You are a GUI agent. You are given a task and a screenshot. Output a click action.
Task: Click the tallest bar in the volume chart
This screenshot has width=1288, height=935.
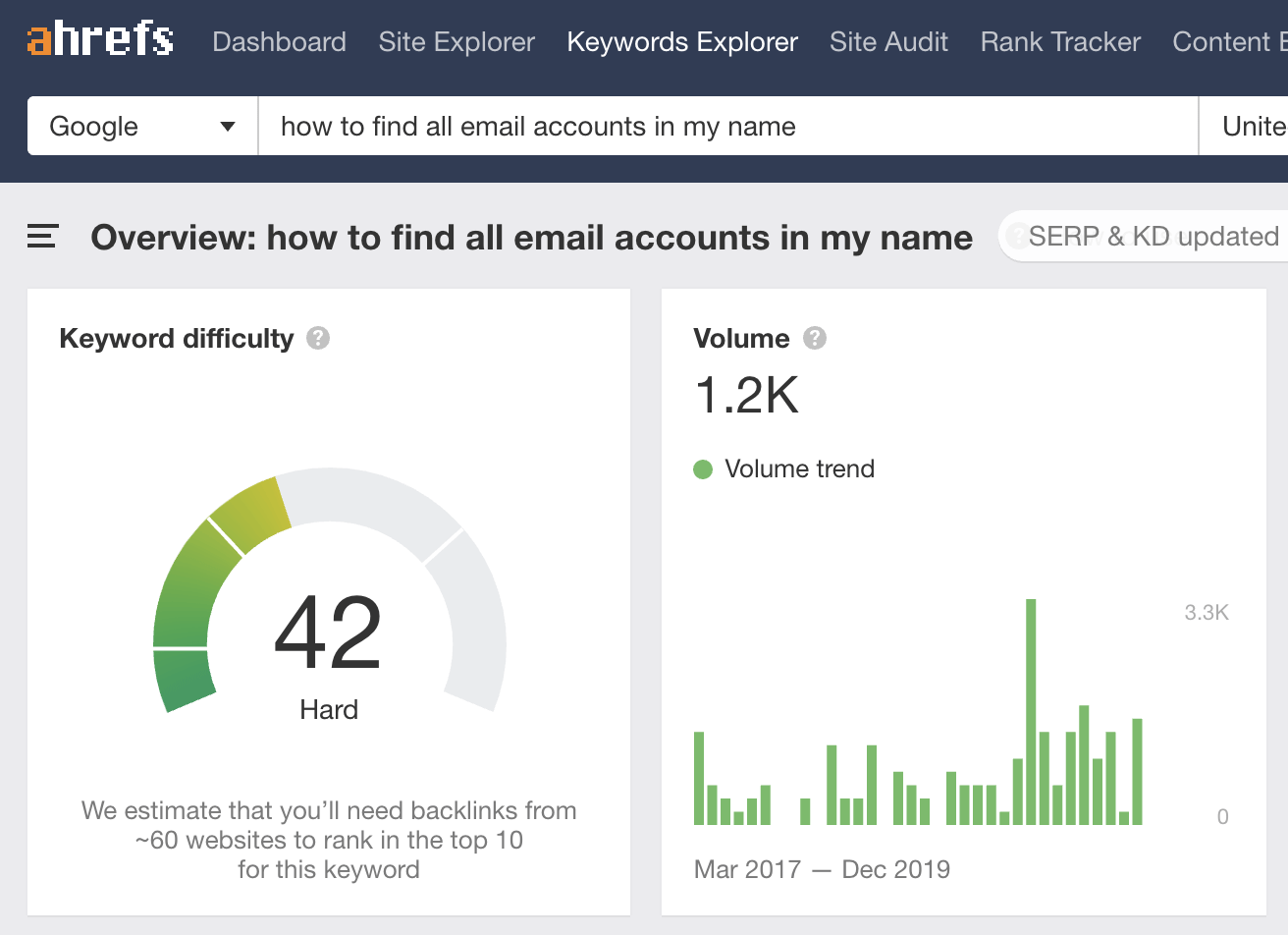tap(1031, 712)
